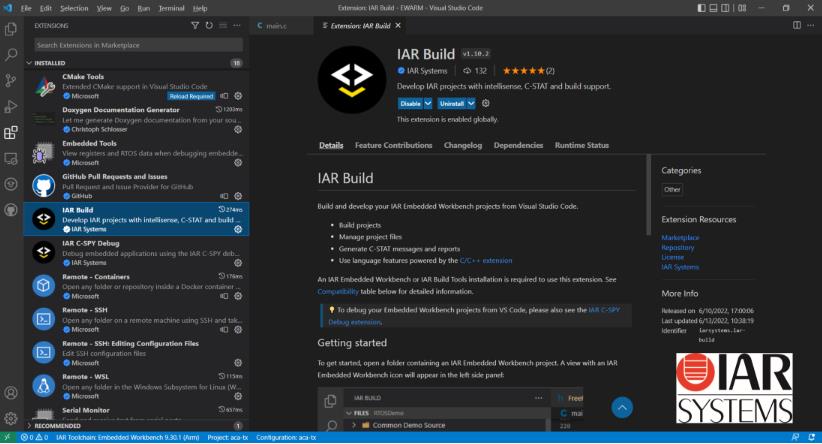This screenshot has height=444, width=822.
Task: Click the Search Extensions in Marketplace field
Action: point(138,45)
